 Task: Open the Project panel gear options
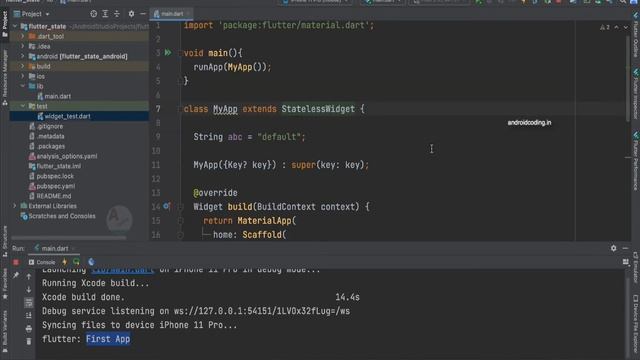click(131, 14)
